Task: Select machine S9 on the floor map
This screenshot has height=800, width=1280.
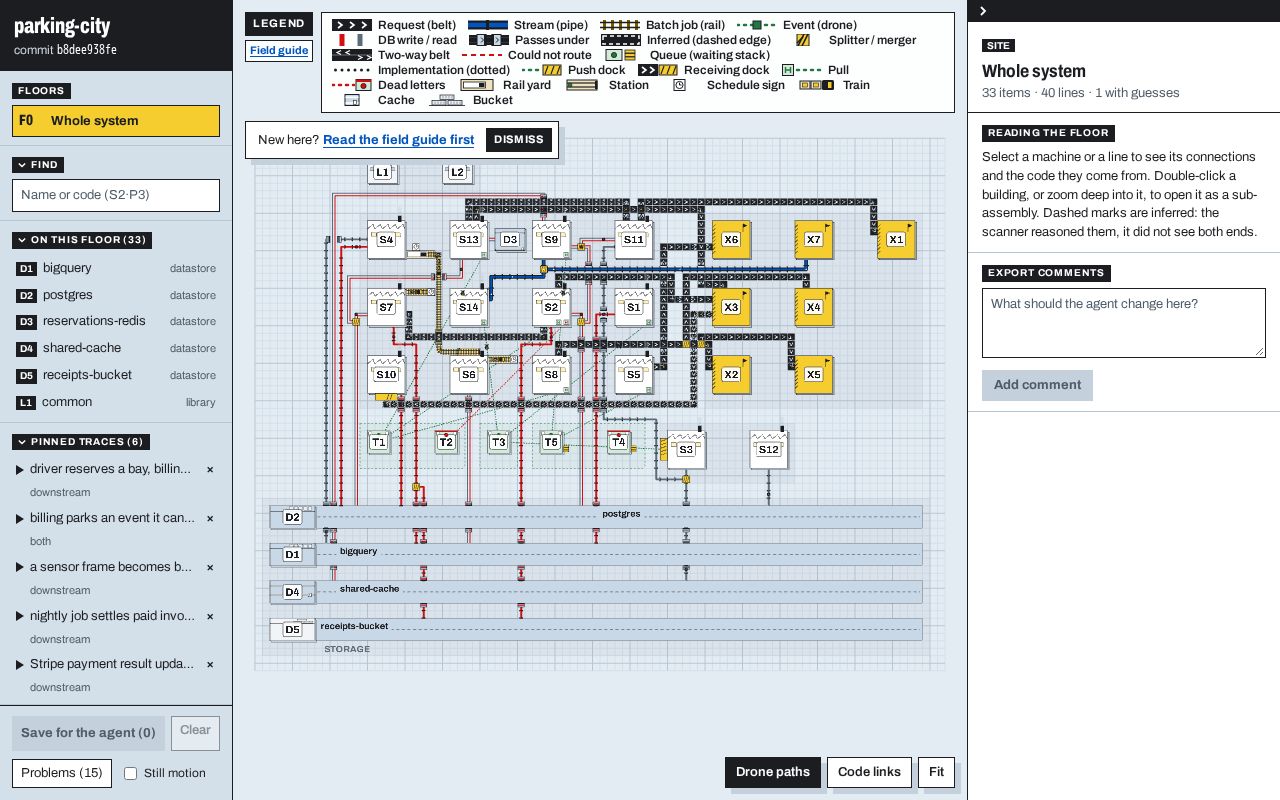Action: tap(551, 240)
